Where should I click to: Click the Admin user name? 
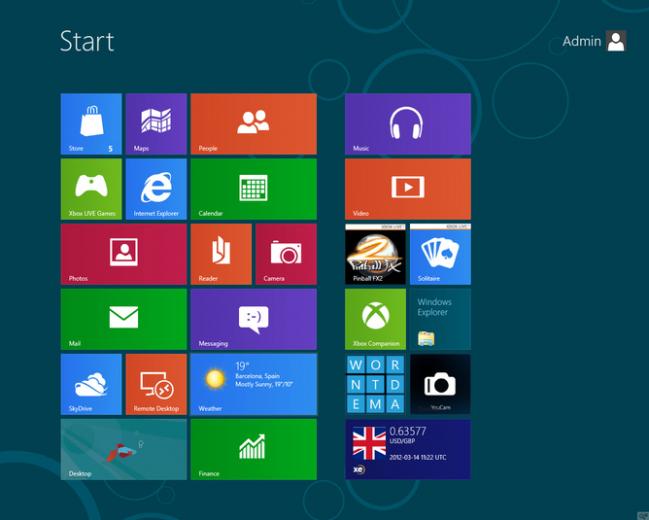click(582, 41)
